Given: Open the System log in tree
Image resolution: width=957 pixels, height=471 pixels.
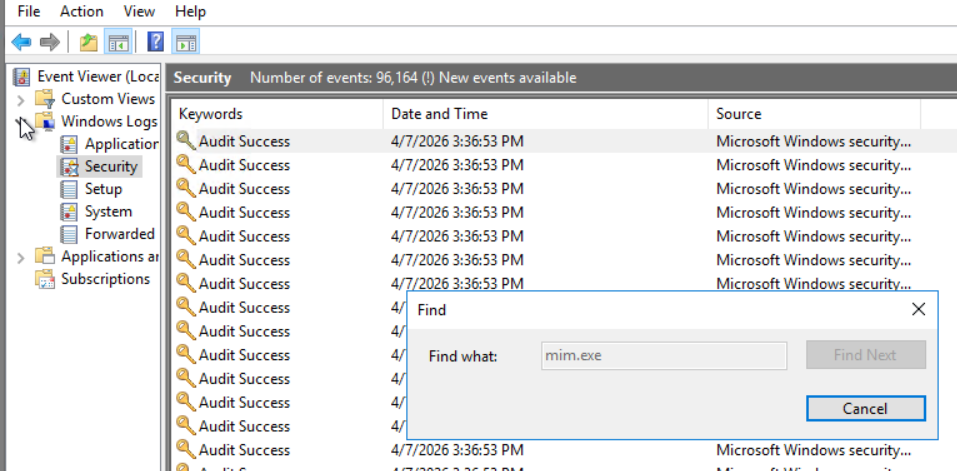Looking at the screenshot, I should tap(108, 212).
